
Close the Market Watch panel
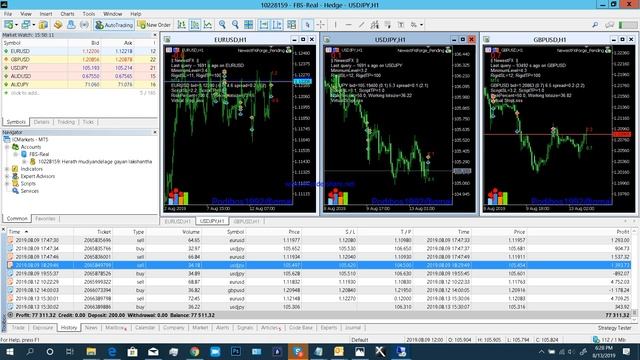click(x=155, y=35)
